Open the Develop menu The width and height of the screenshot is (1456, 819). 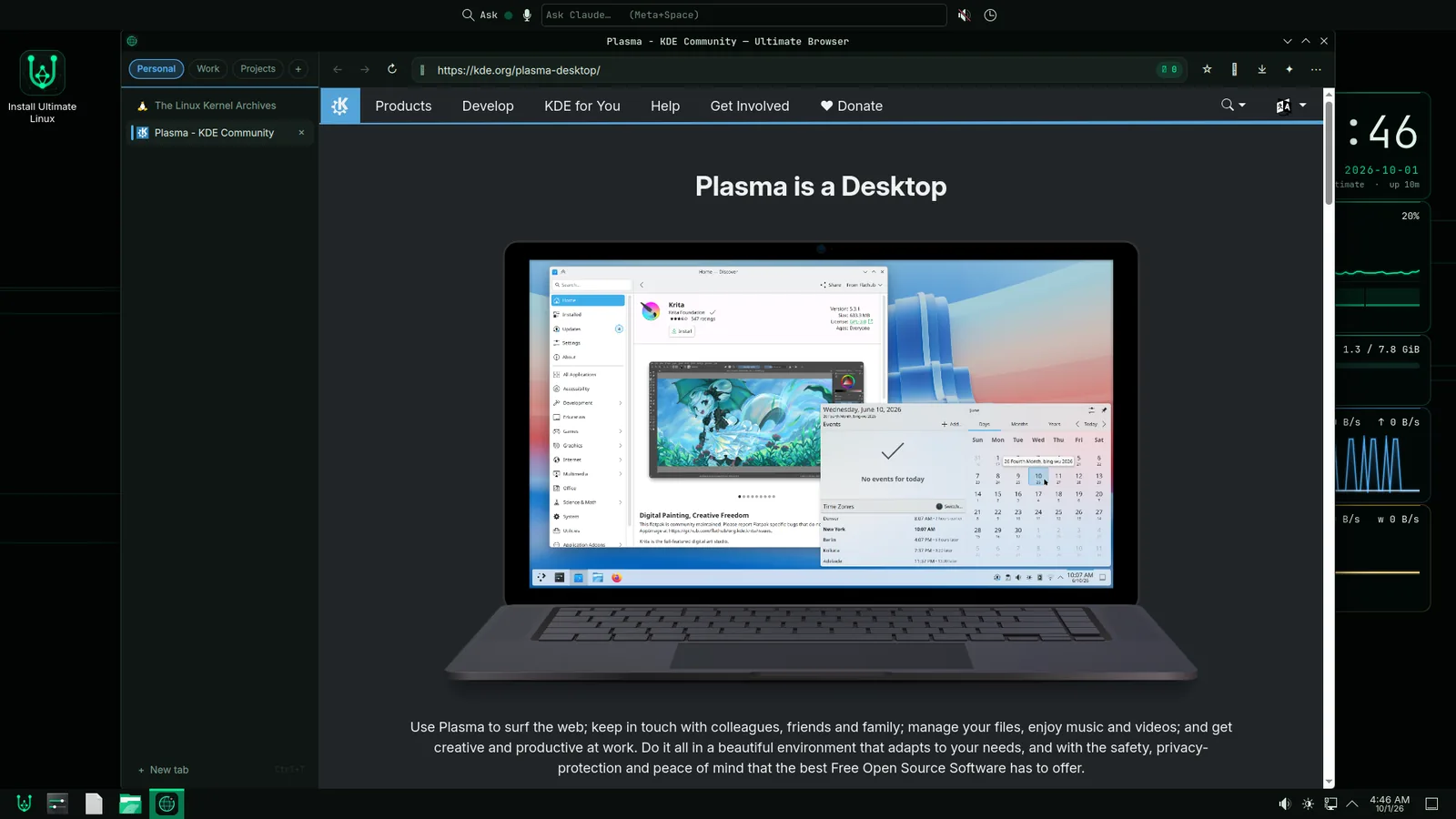pos(488,106)
